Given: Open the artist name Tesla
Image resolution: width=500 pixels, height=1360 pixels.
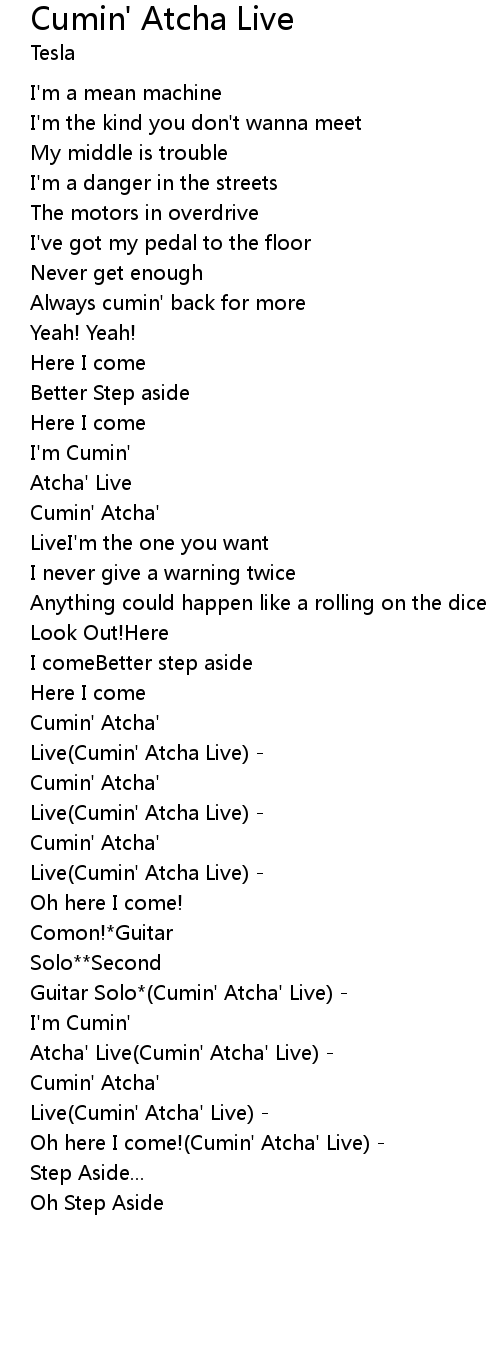Looking at the screenshot, I should coord(52,53).
